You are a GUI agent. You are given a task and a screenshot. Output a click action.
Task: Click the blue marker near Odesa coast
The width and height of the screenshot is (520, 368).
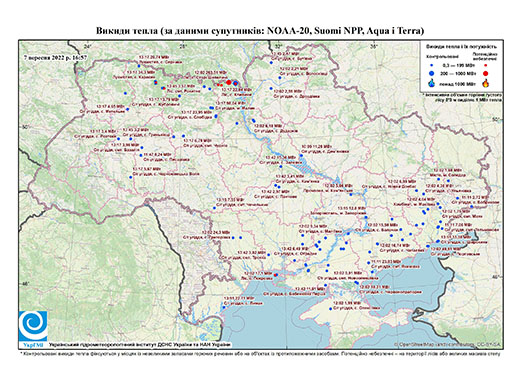[223, 308]
